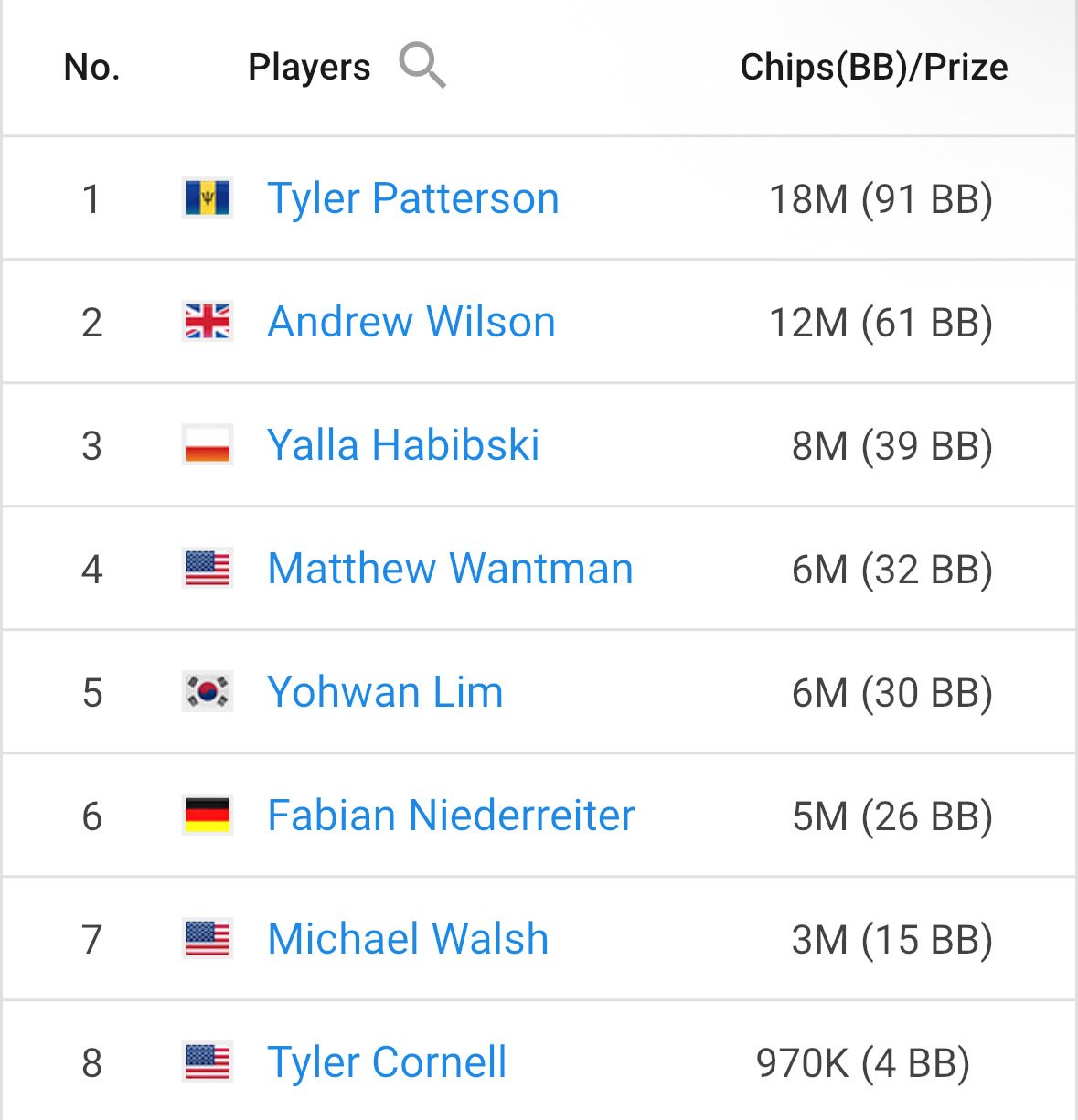Click the Barbados flag beside Tyler Patterson

pos(208,198)
